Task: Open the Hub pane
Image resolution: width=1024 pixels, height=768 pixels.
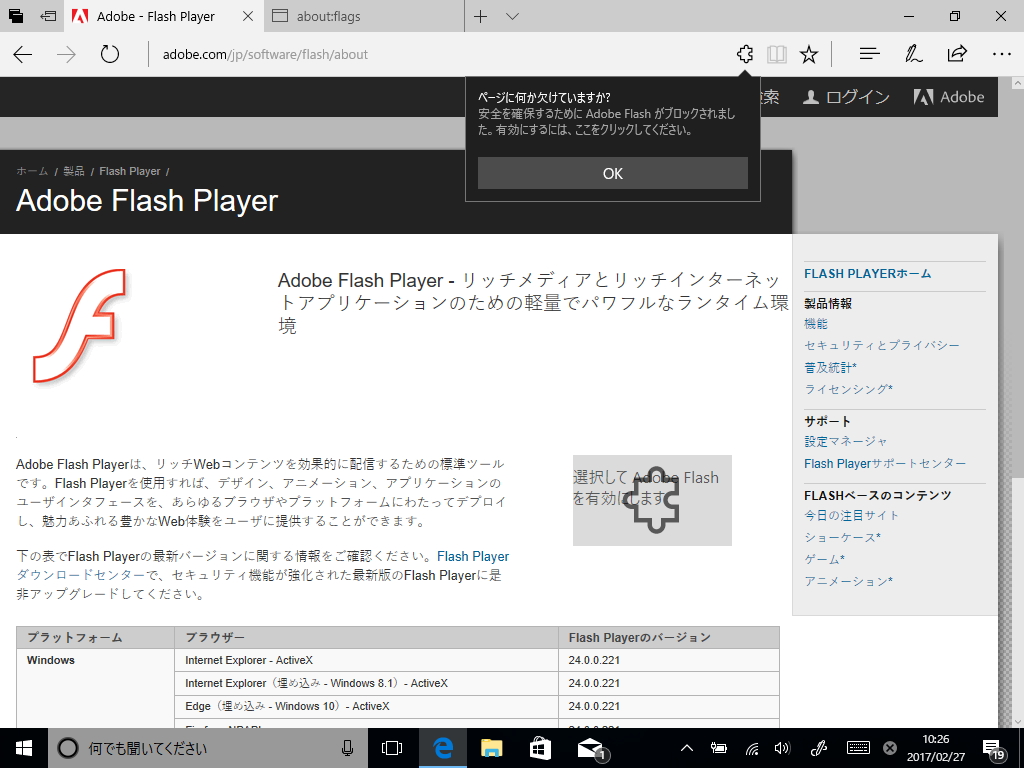Action: click(x=869, y=54)
